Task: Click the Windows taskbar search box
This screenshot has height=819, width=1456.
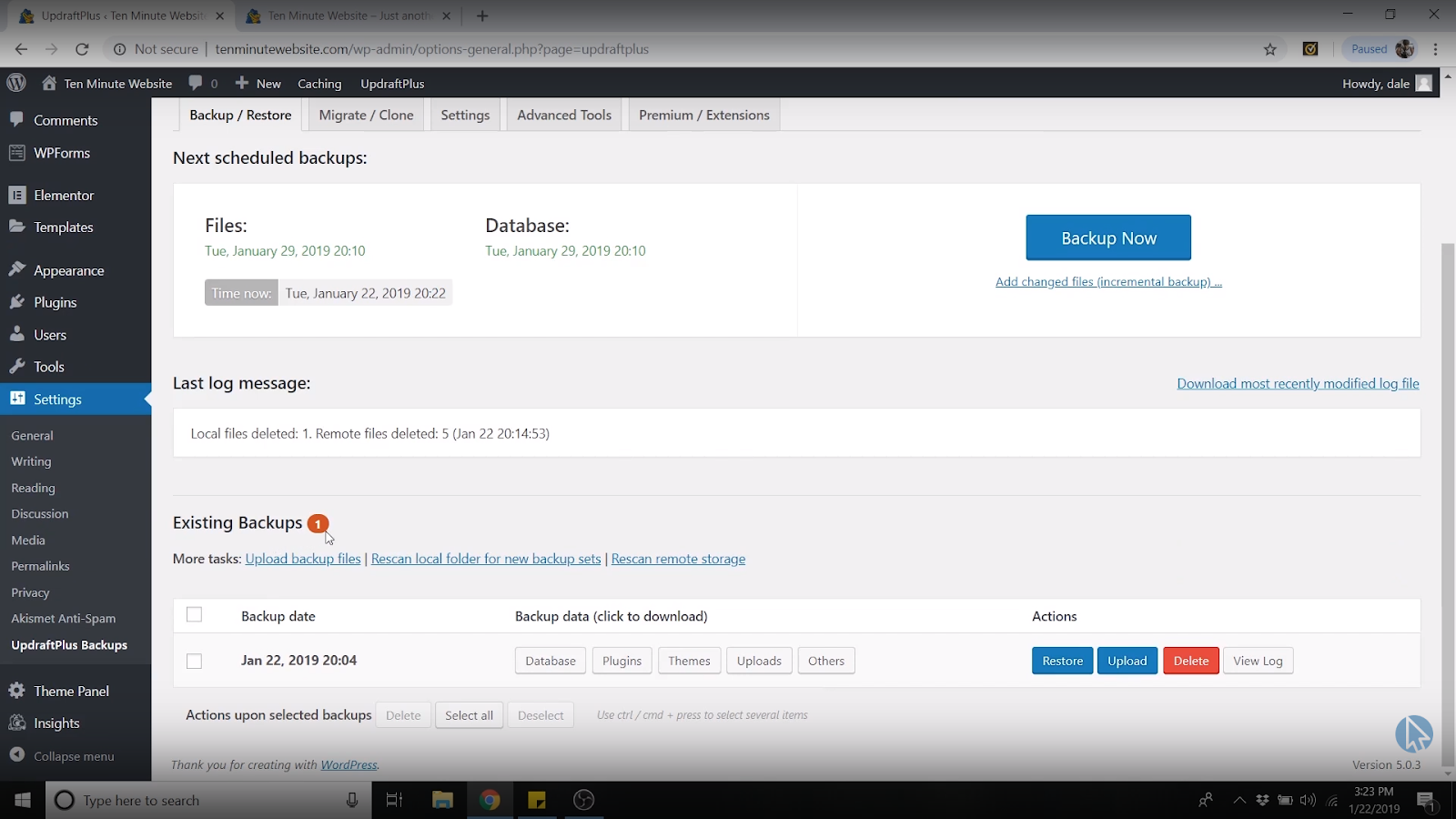Action: tap(208, 800)
